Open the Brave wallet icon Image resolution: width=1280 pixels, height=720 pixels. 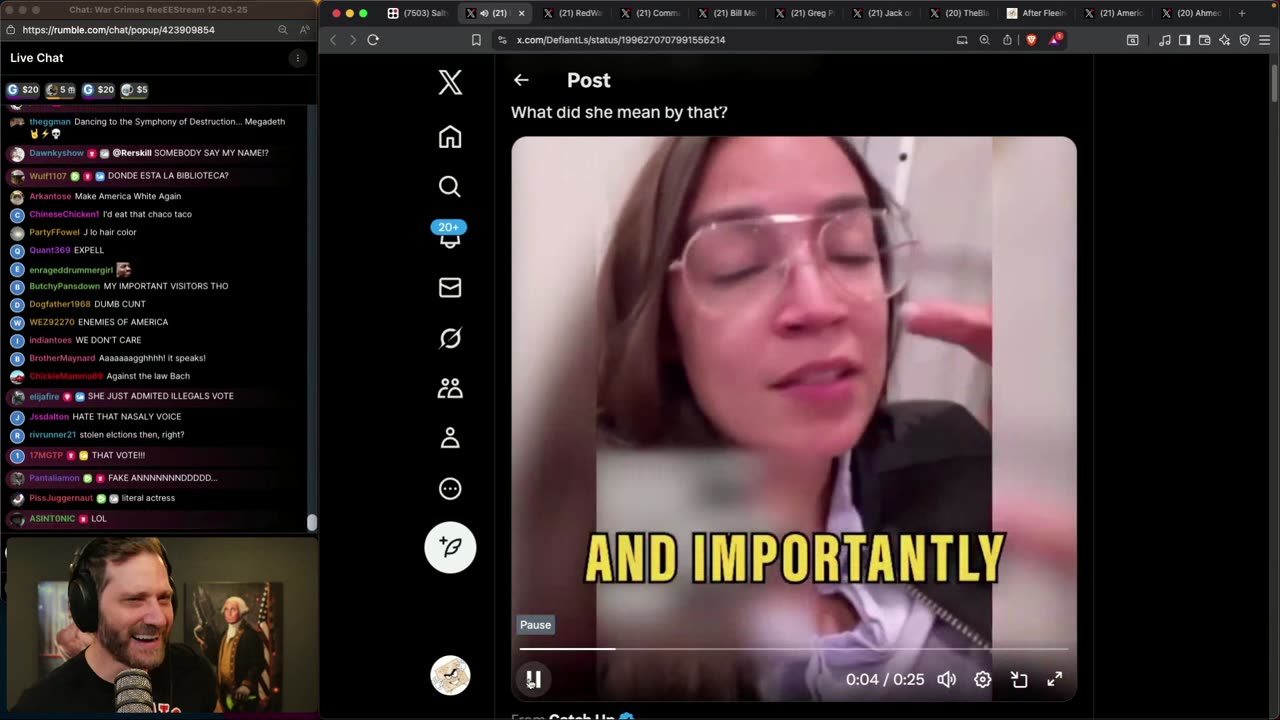1204,40
